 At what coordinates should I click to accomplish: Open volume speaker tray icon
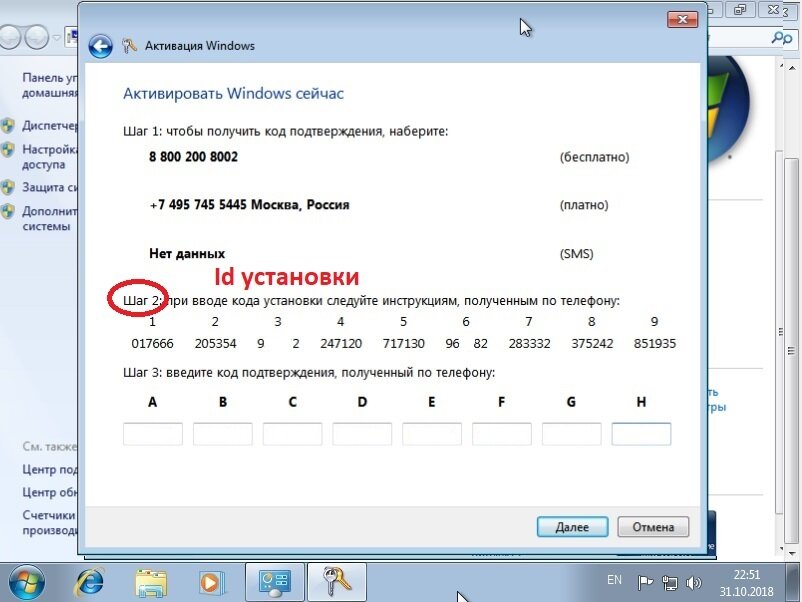[694, 583]
